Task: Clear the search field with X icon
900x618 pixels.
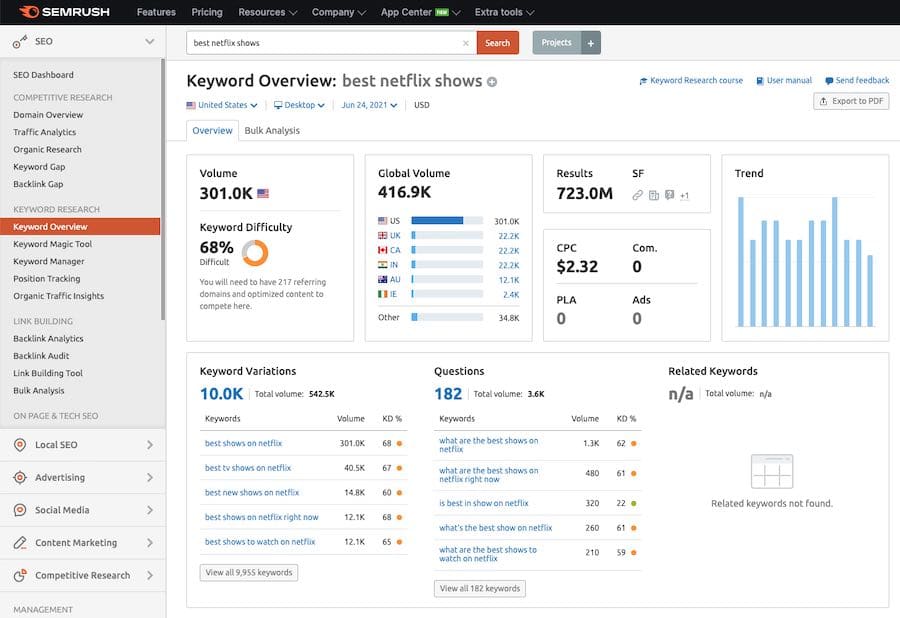Action: pyautogui.click(x=465, y=43)
